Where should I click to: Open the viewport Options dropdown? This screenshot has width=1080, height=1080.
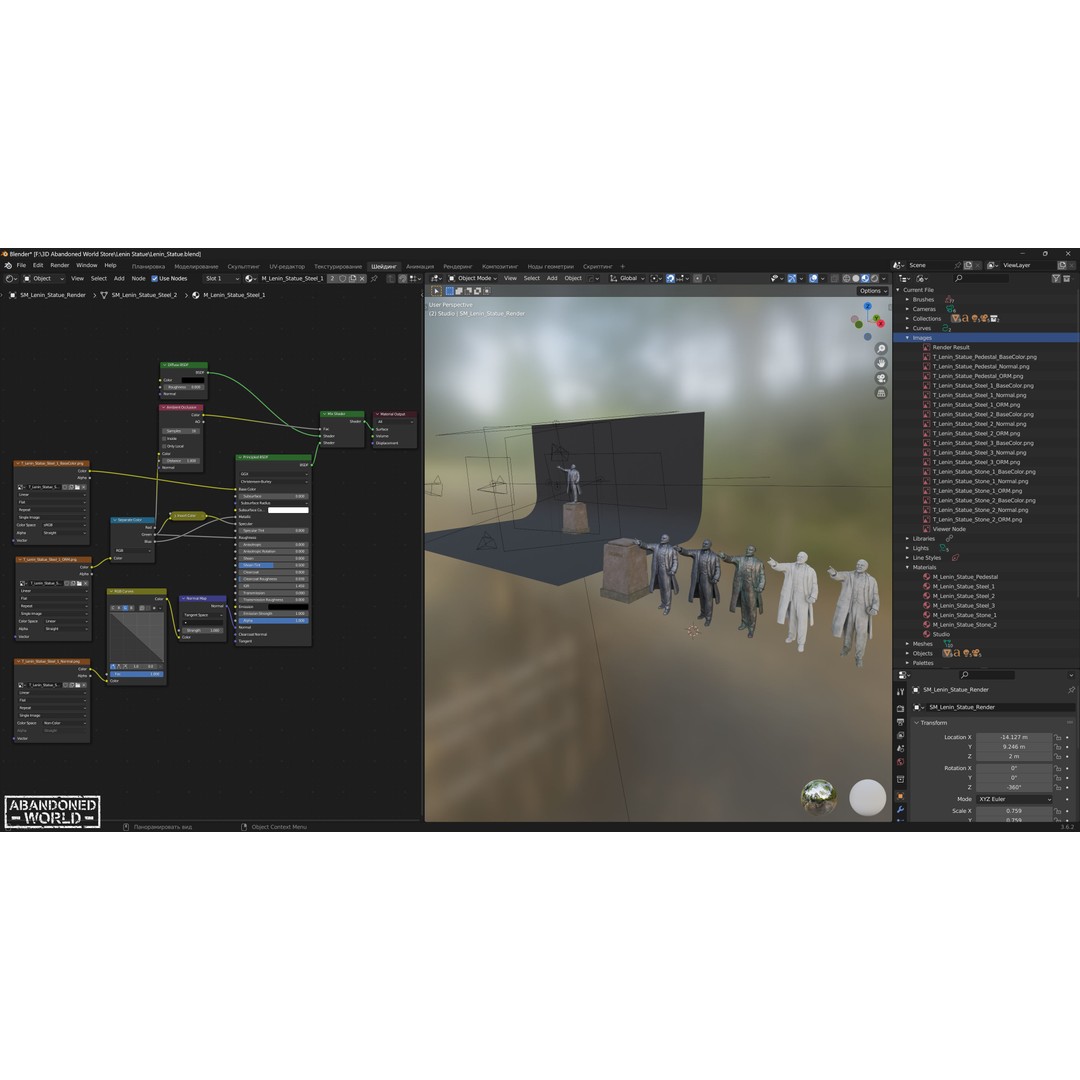coord(873,291)
